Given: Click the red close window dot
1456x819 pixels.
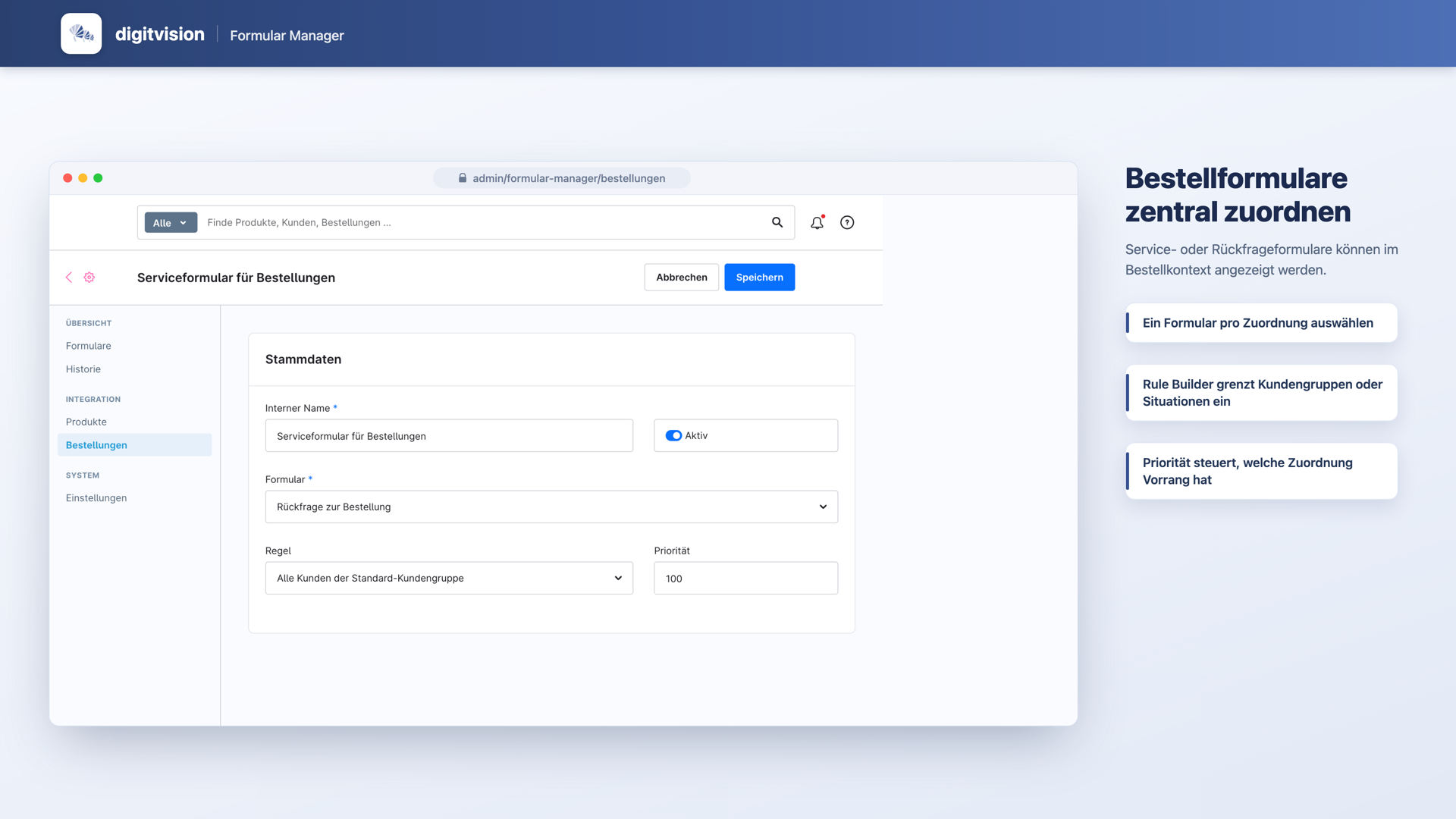Looking at the screenshot, I should (x=67, y=178).
